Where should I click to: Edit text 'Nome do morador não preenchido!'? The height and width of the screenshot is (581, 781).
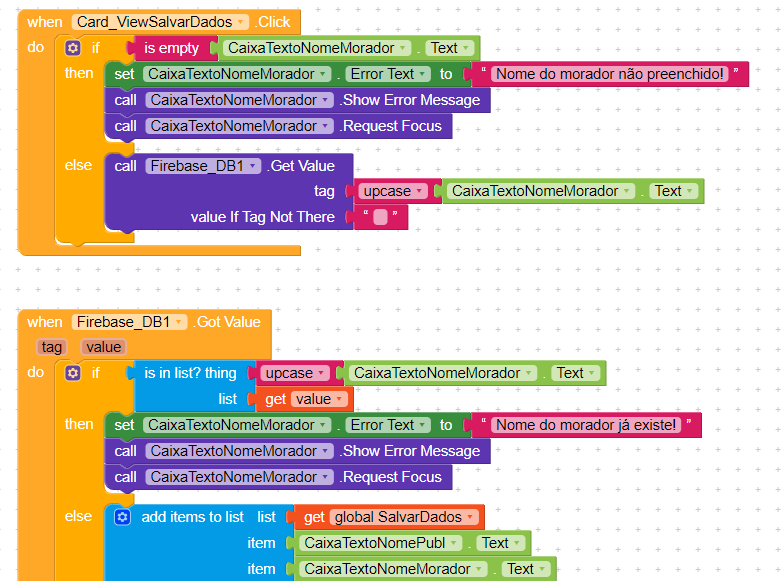(610, 74)
